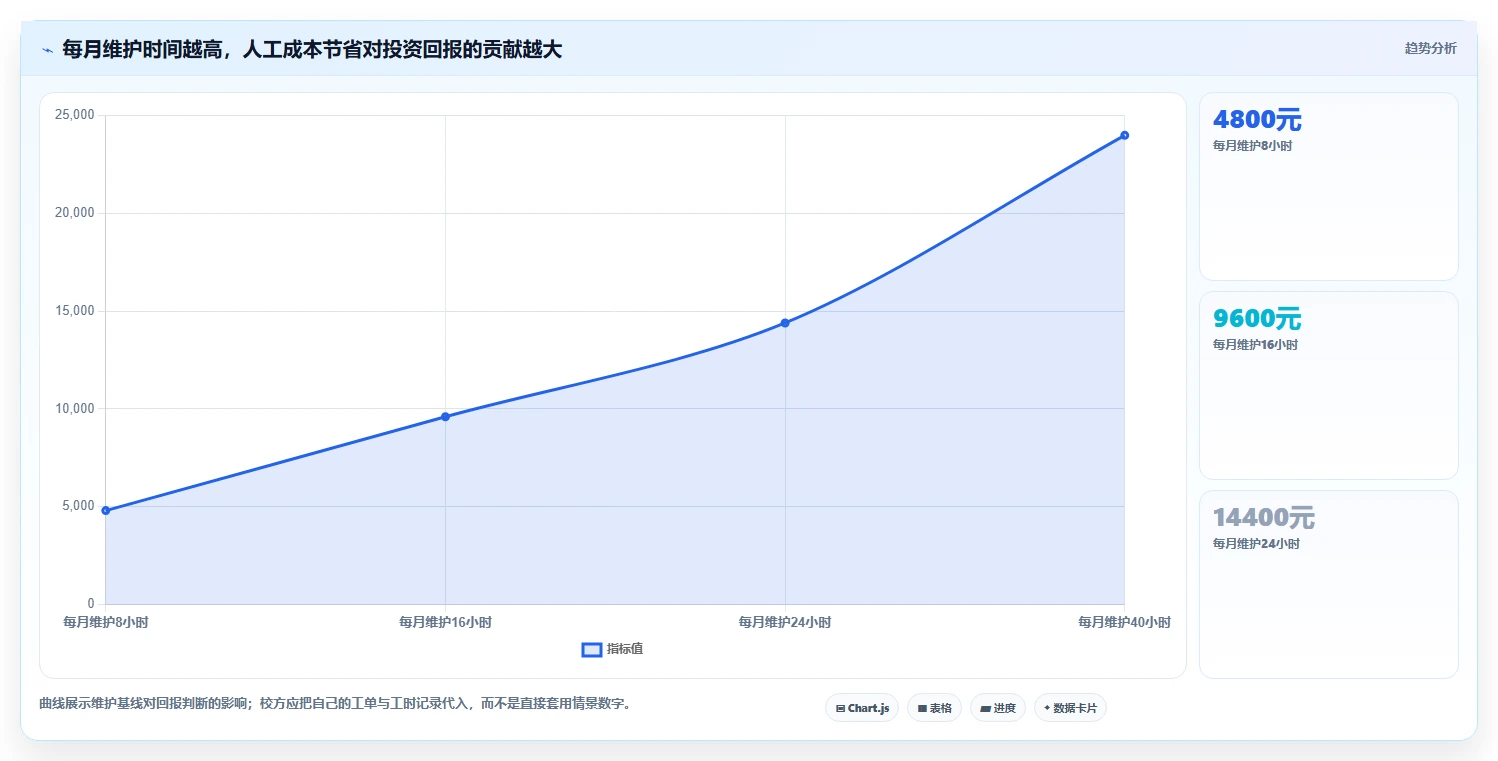Click the 每月维护16小时 x-axis label
Image resolution: width=1498 pixels, height=761 pixels.
click(445, 622)
